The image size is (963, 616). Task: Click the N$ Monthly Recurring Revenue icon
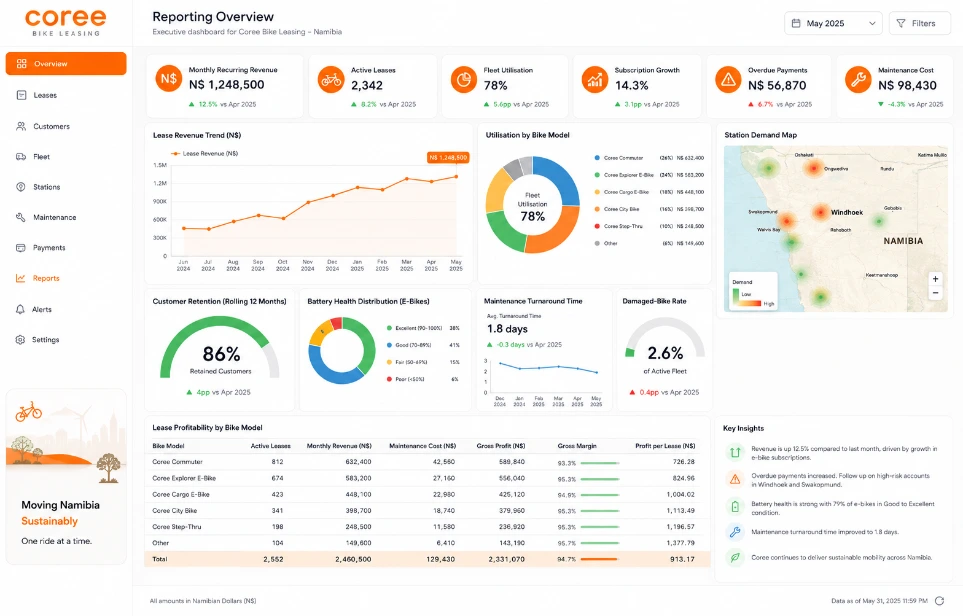tap(169, 79)
